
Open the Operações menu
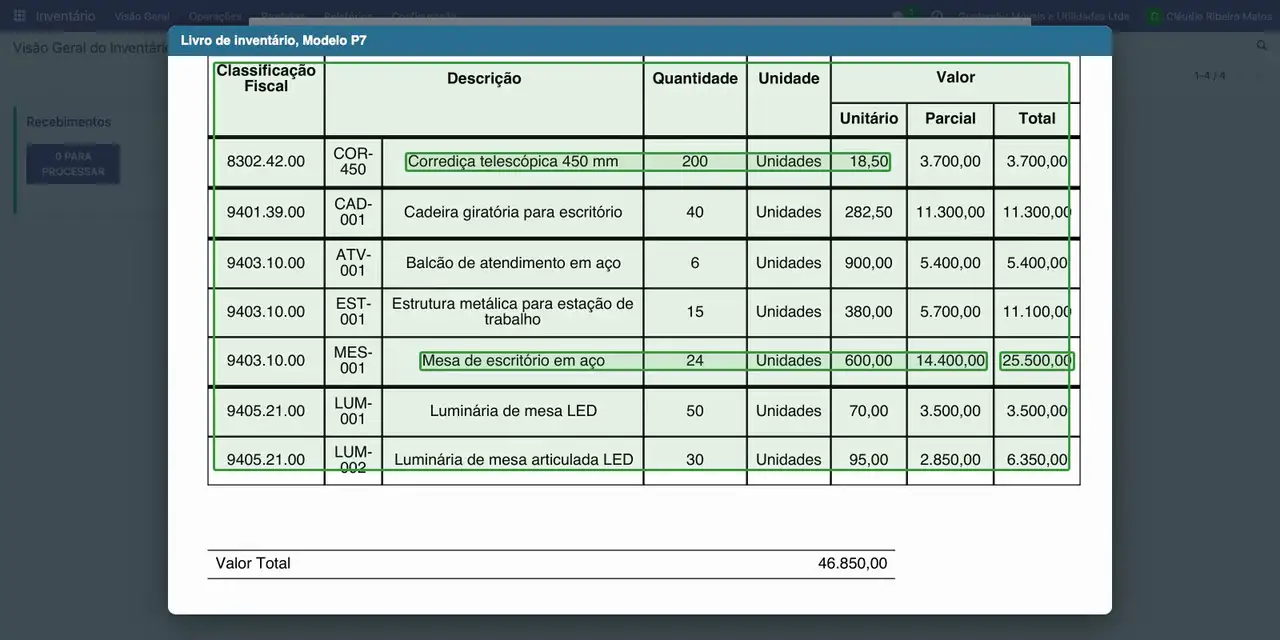coord(215,16)
